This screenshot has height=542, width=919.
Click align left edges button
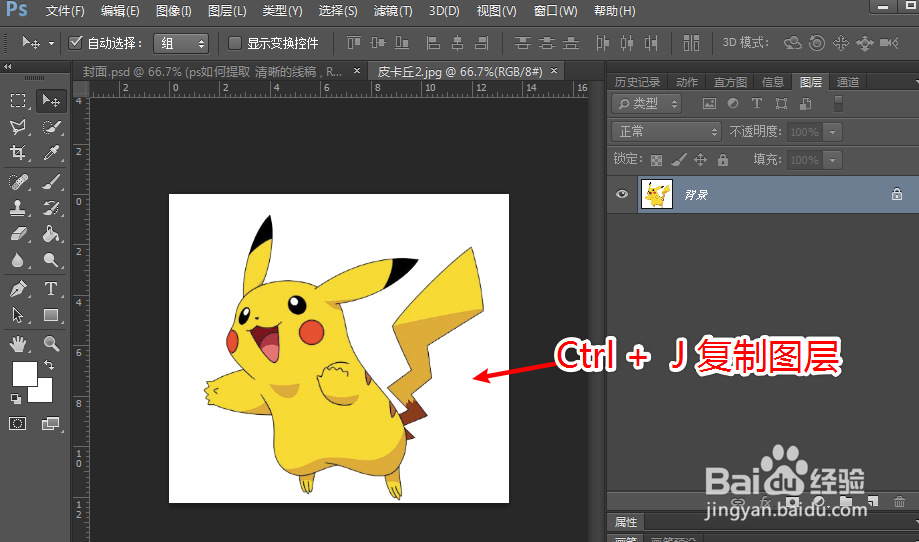433,43
